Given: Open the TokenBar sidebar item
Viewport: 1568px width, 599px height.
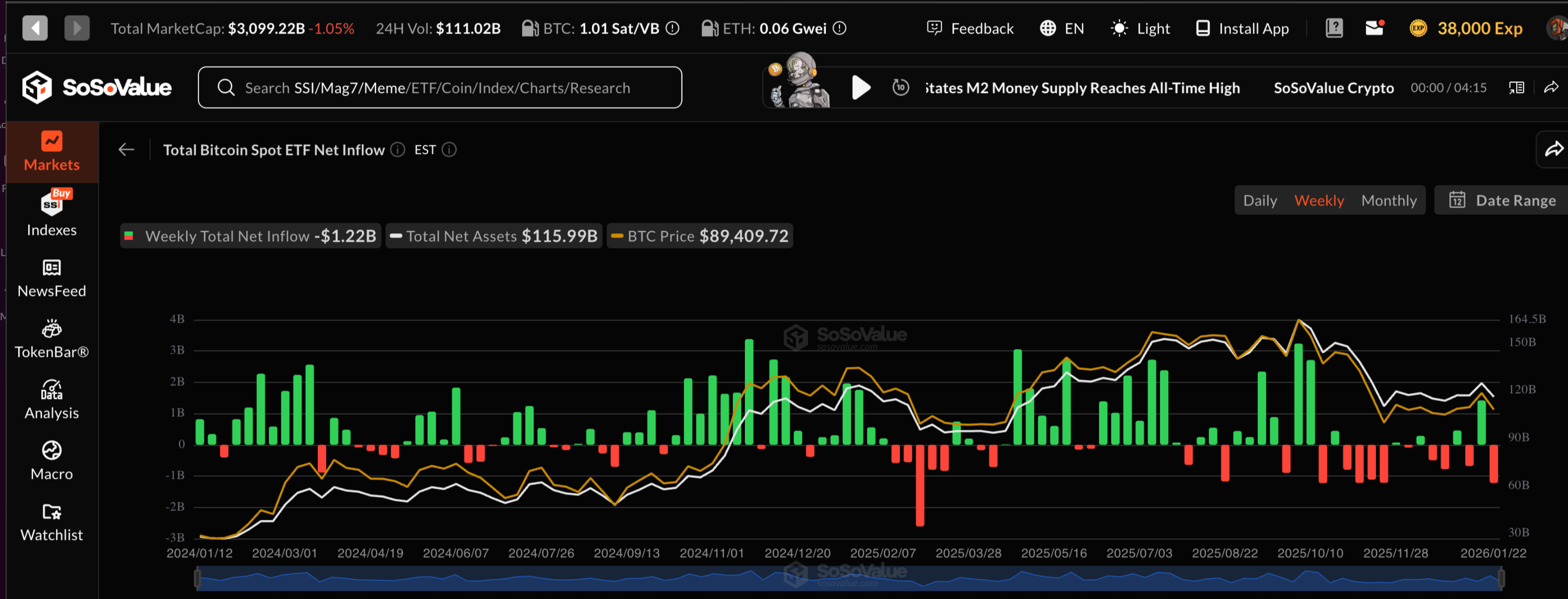Looking at the screenshot, I should point(52,339).
